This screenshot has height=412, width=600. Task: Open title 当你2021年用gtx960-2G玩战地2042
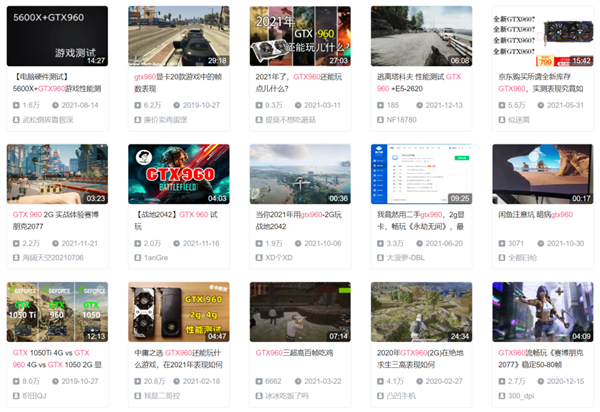[298, 220]
